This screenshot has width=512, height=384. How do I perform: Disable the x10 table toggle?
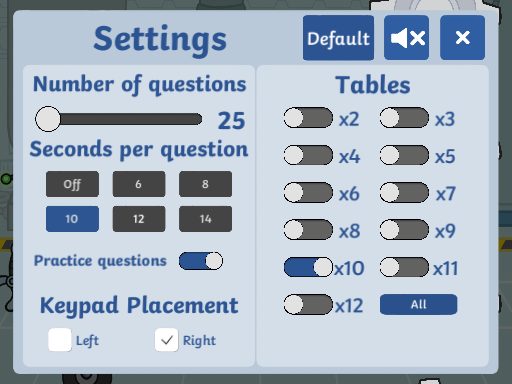tap(308, 267)
